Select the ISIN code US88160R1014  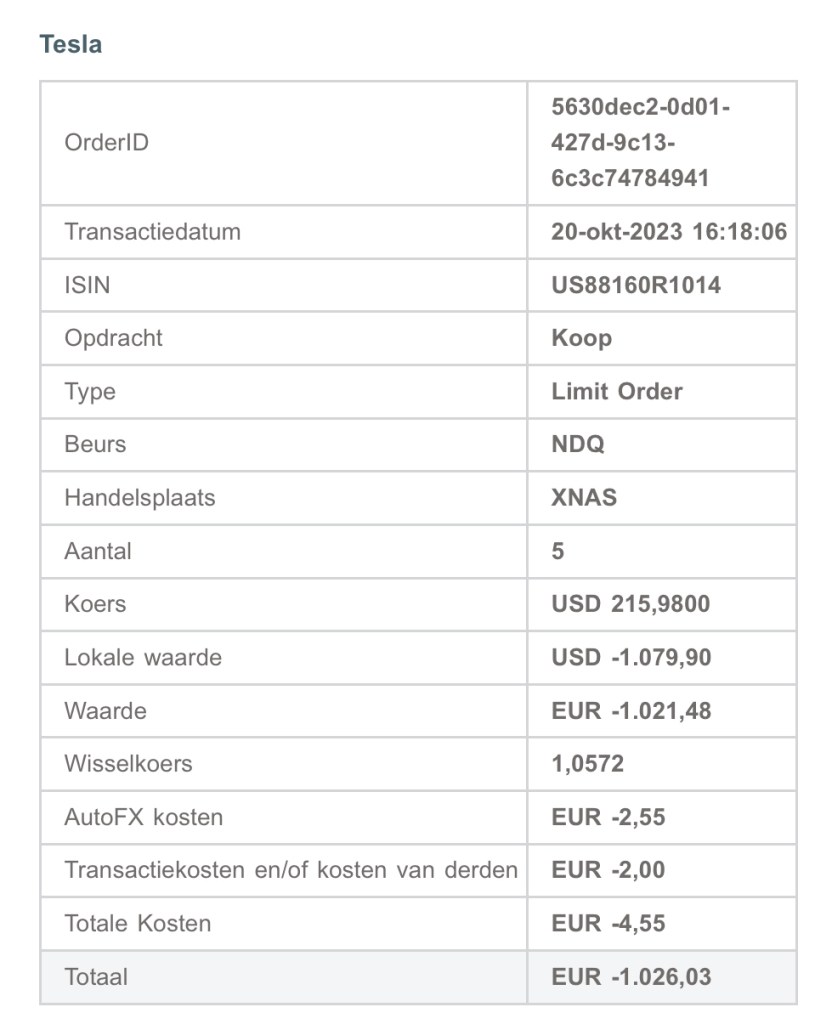coord(636,285)
